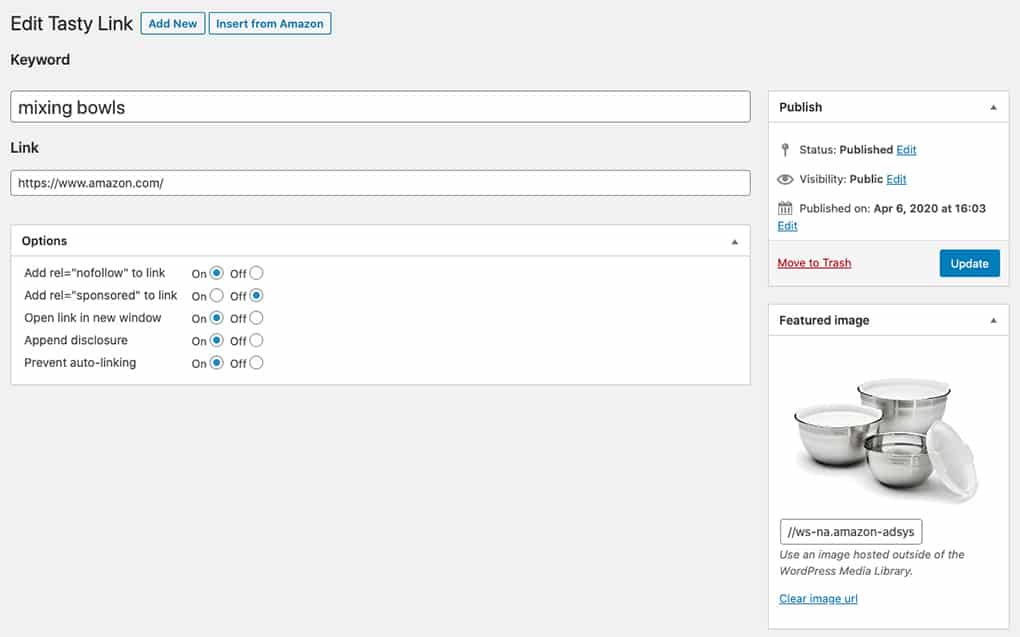
Task: Turn On Append disclosure
Action: click(217, 340)
